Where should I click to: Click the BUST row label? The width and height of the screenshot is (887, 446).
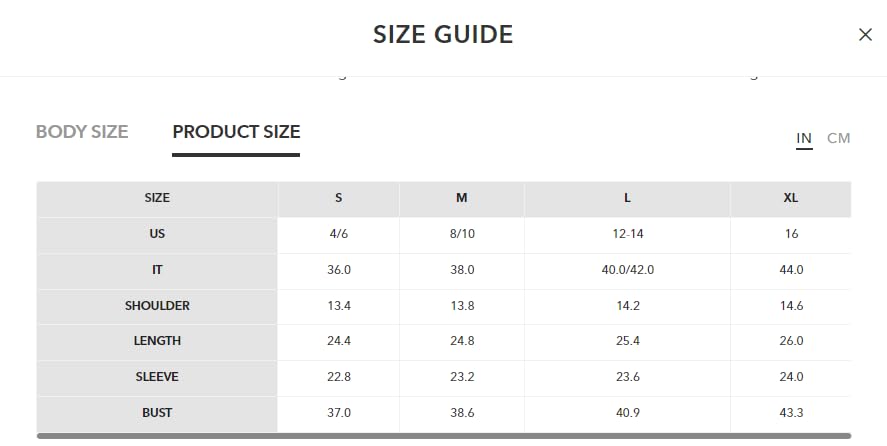click(x=157, y=413)
